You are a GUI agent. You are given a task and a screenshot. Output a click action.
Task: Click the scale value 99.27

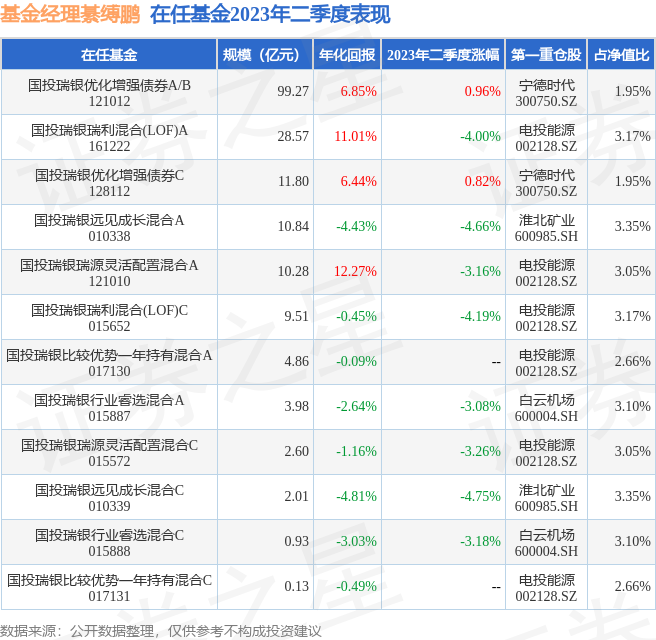click(293, 91)
